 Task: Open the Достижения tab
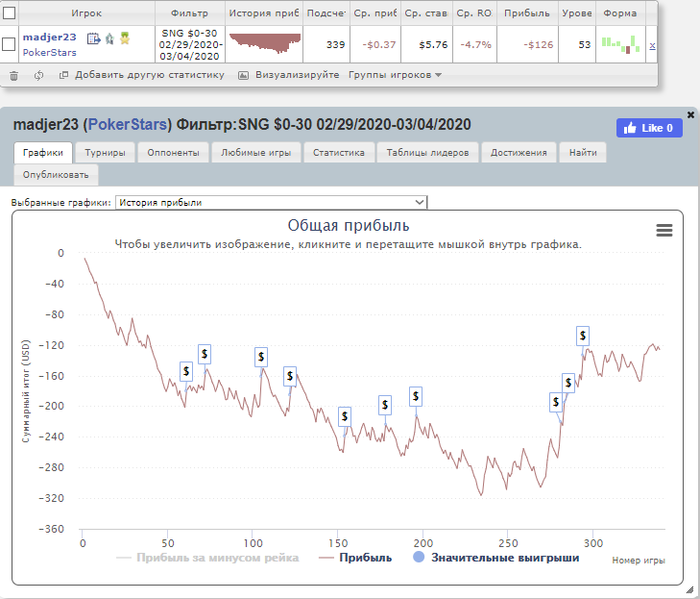[519, 153]
